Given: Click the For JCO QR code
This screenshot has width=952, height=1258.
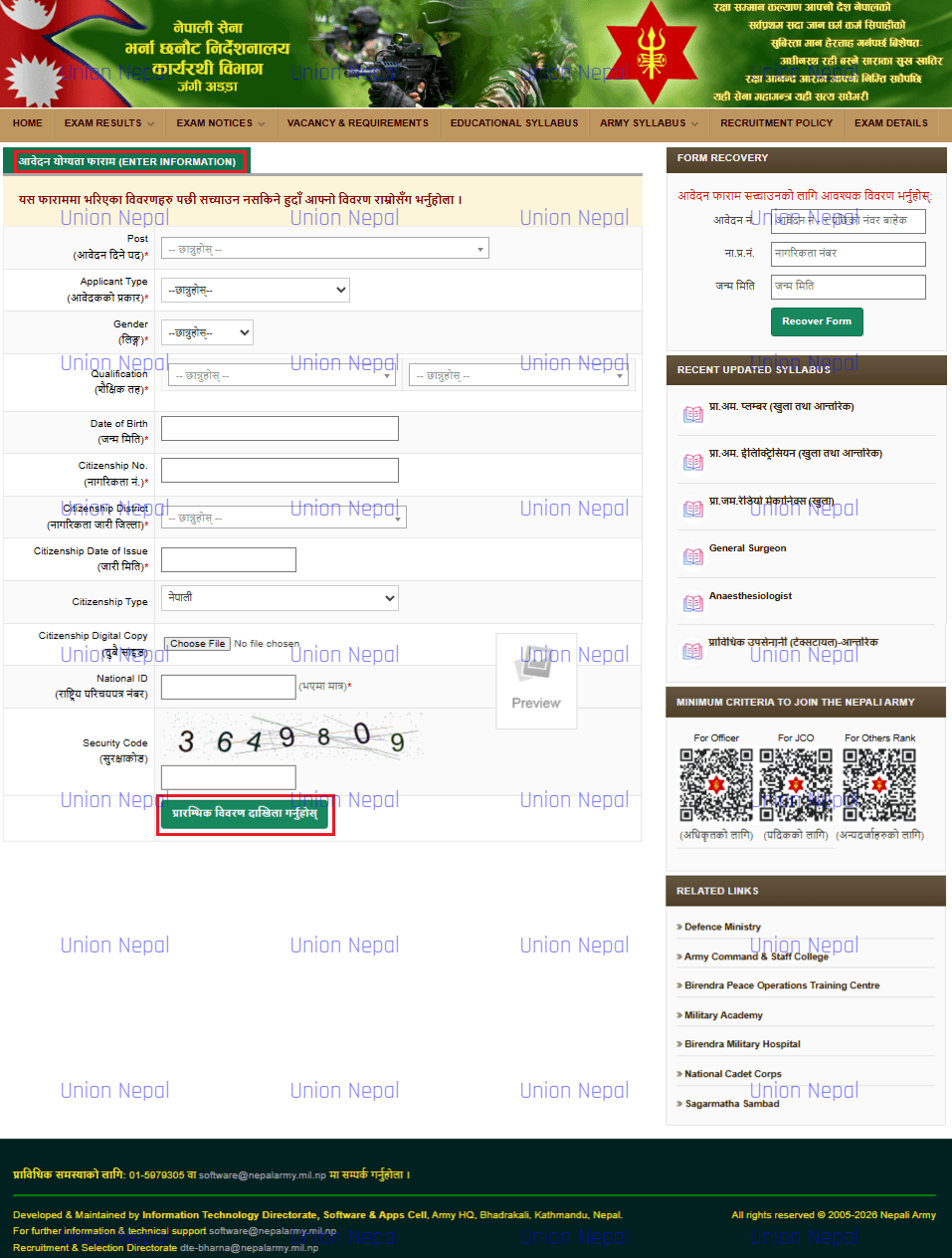Looking at the screenshot, I should pos(796,784).
